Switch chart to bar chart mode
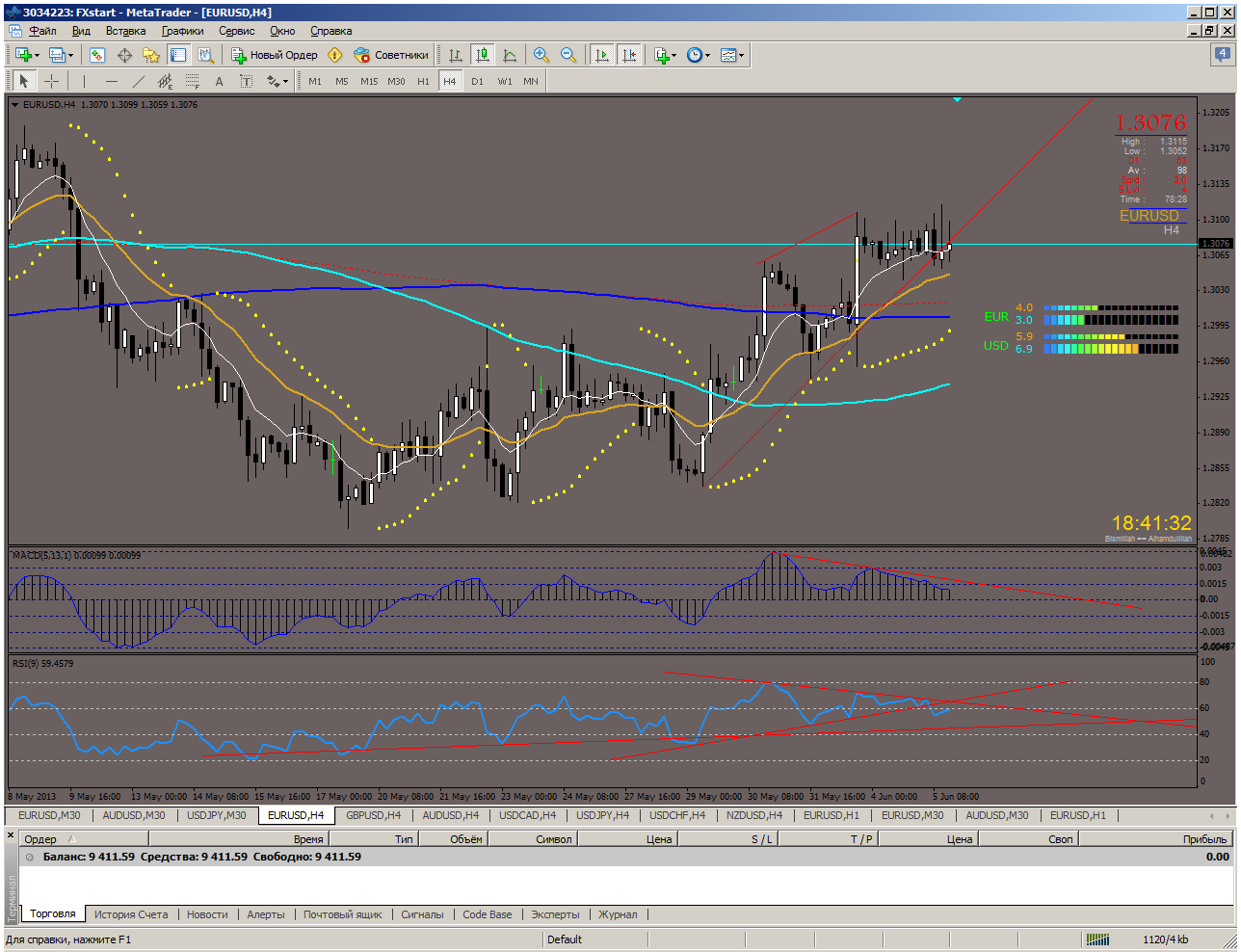Viewport: 1241px width, 952px height. [456, 55]
